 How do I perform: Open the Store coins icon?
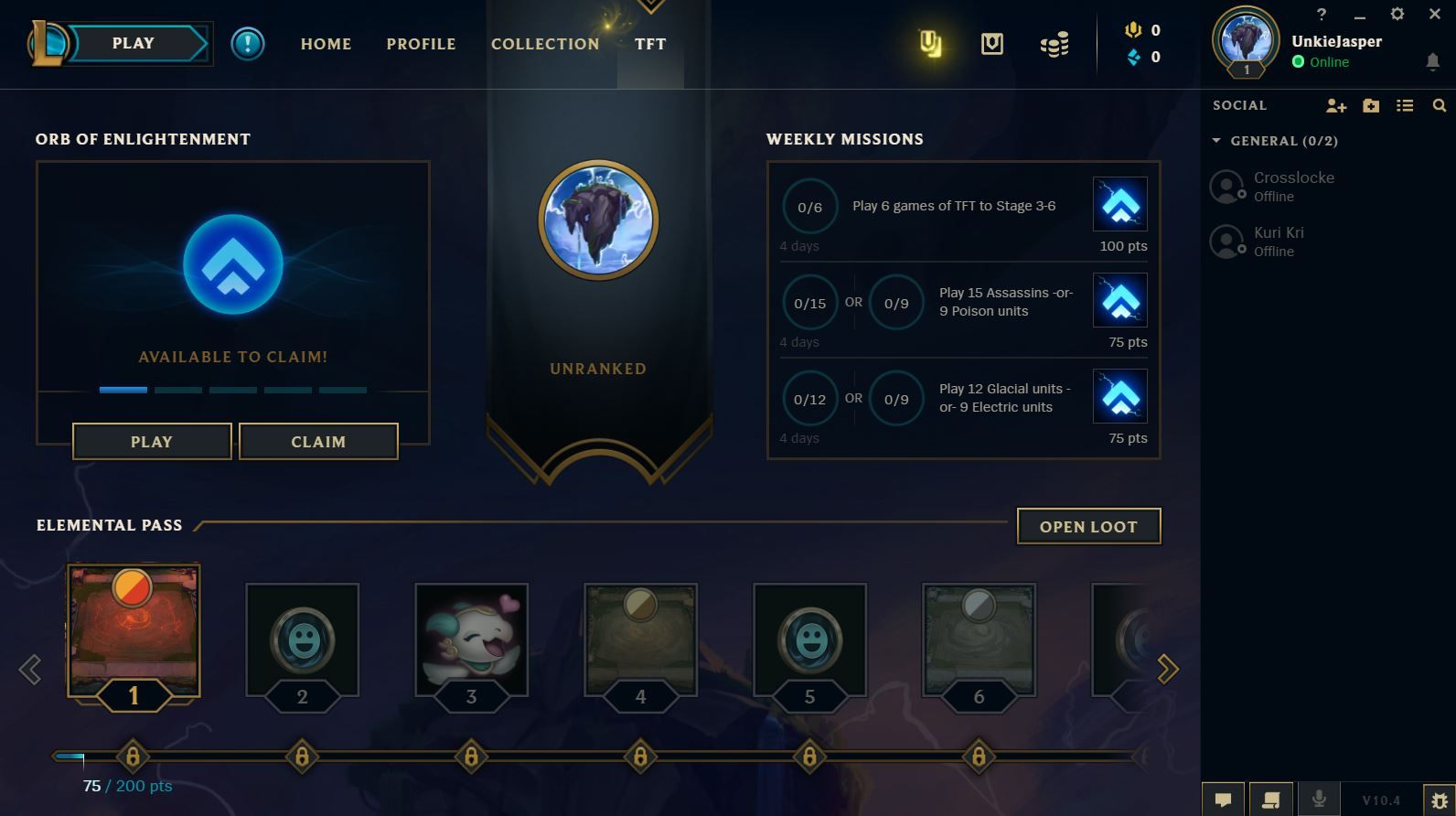1055,44
